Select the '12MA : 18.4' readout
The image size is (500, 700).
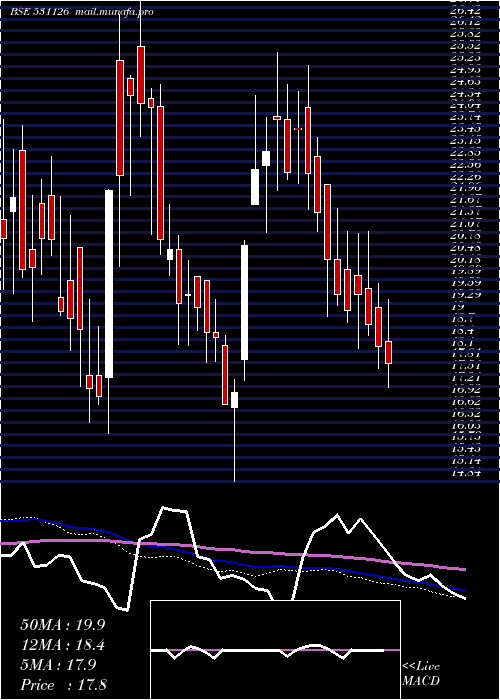pyautogui.click(x=64, y=645)
